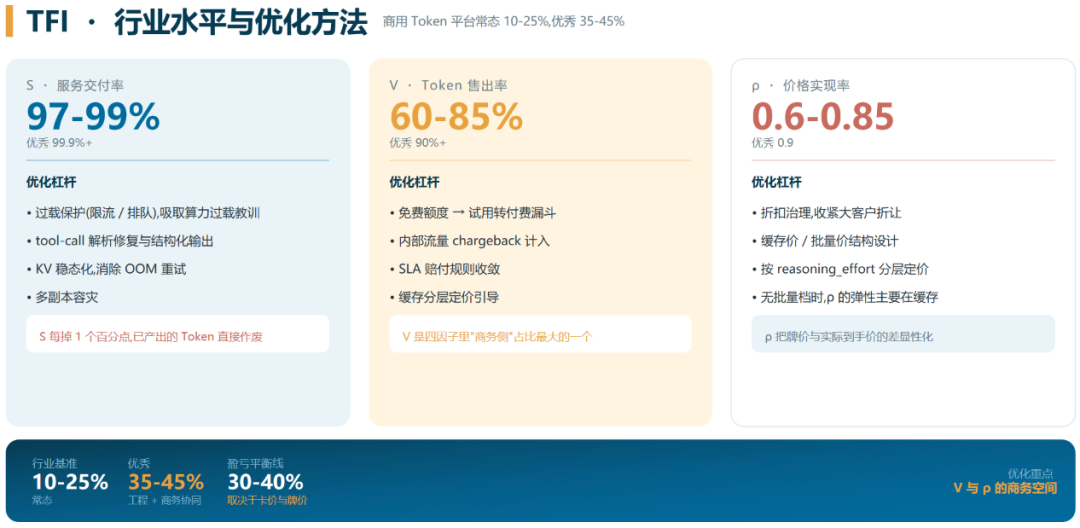The image size is (1080, 528).
Task: Select the "S 每掉 1 个百分点" note box
Action: 178,334
